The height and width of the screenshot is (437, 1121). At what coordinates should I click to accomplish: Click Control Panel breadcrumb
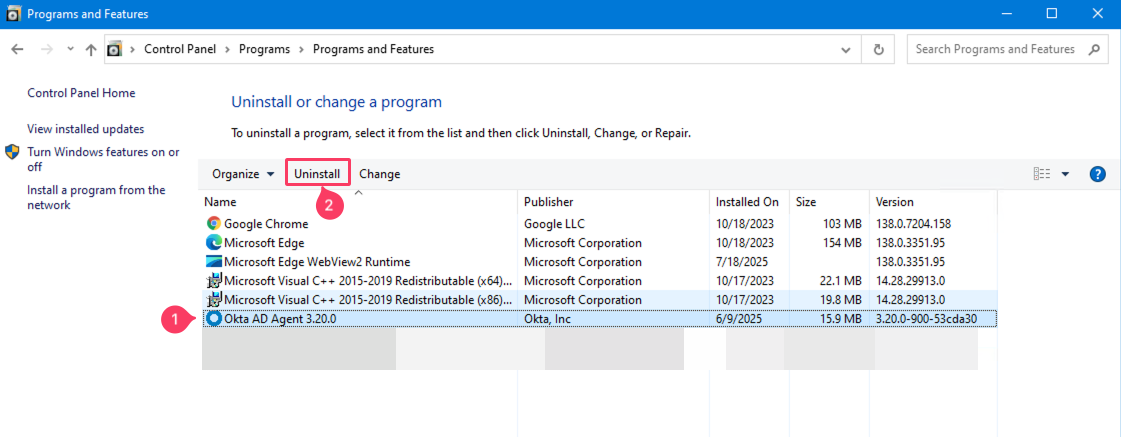coord(181,49)
